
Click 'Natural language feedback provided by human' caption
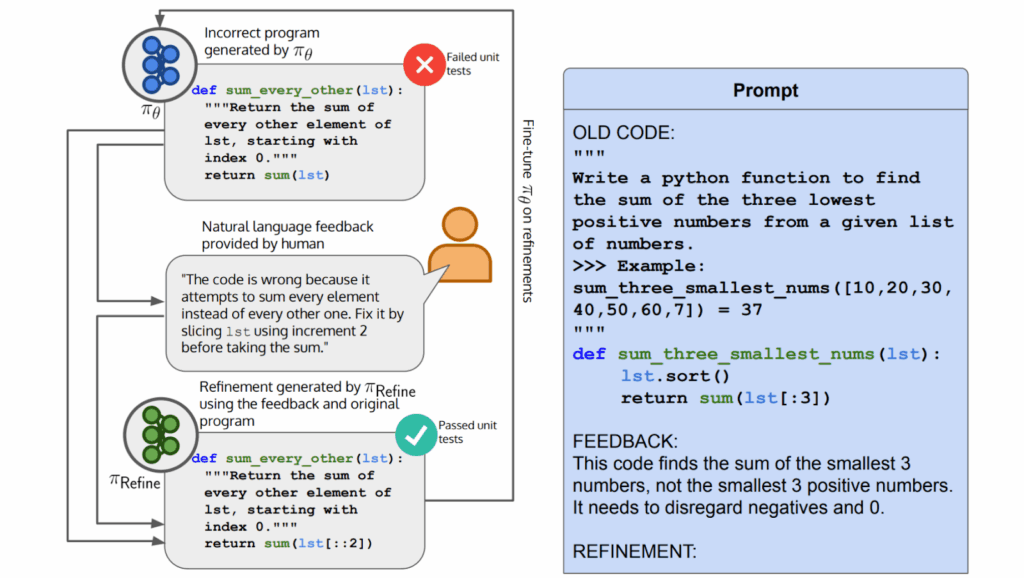[287, 235]
